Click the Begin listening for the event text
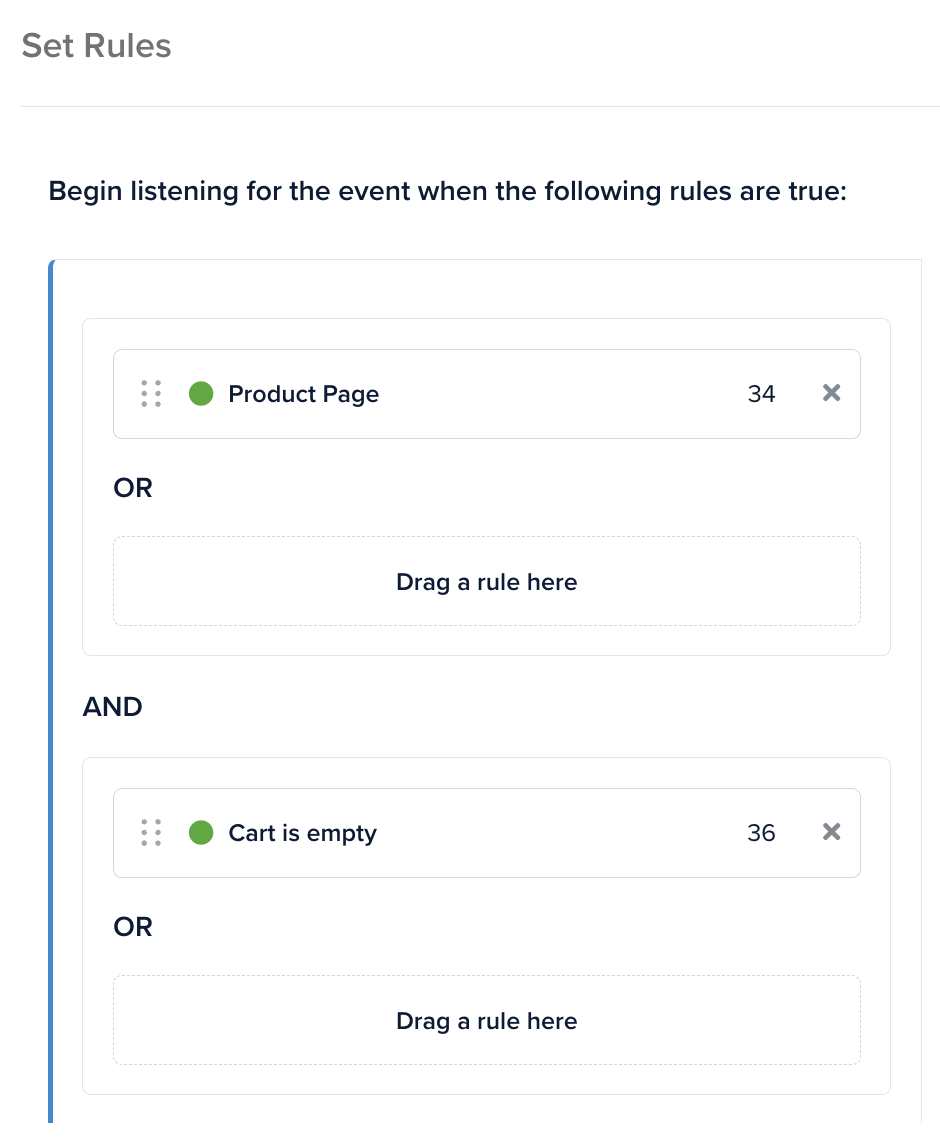The image size is (940, 1140). (447, 190)
